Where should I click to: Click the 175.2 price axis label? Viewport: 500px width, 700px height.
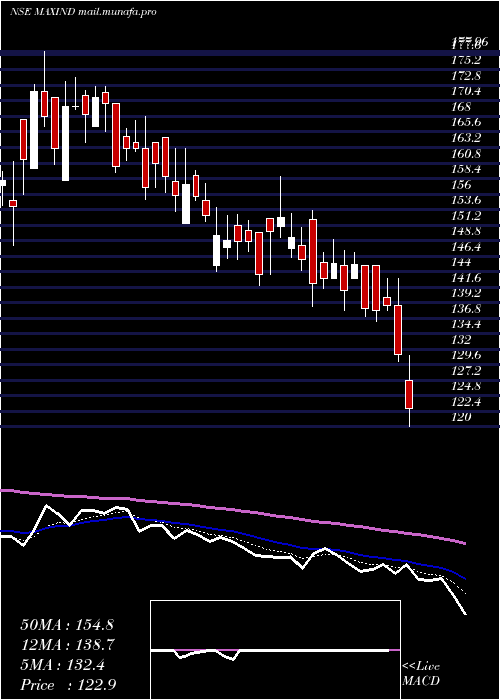(465, 60)
